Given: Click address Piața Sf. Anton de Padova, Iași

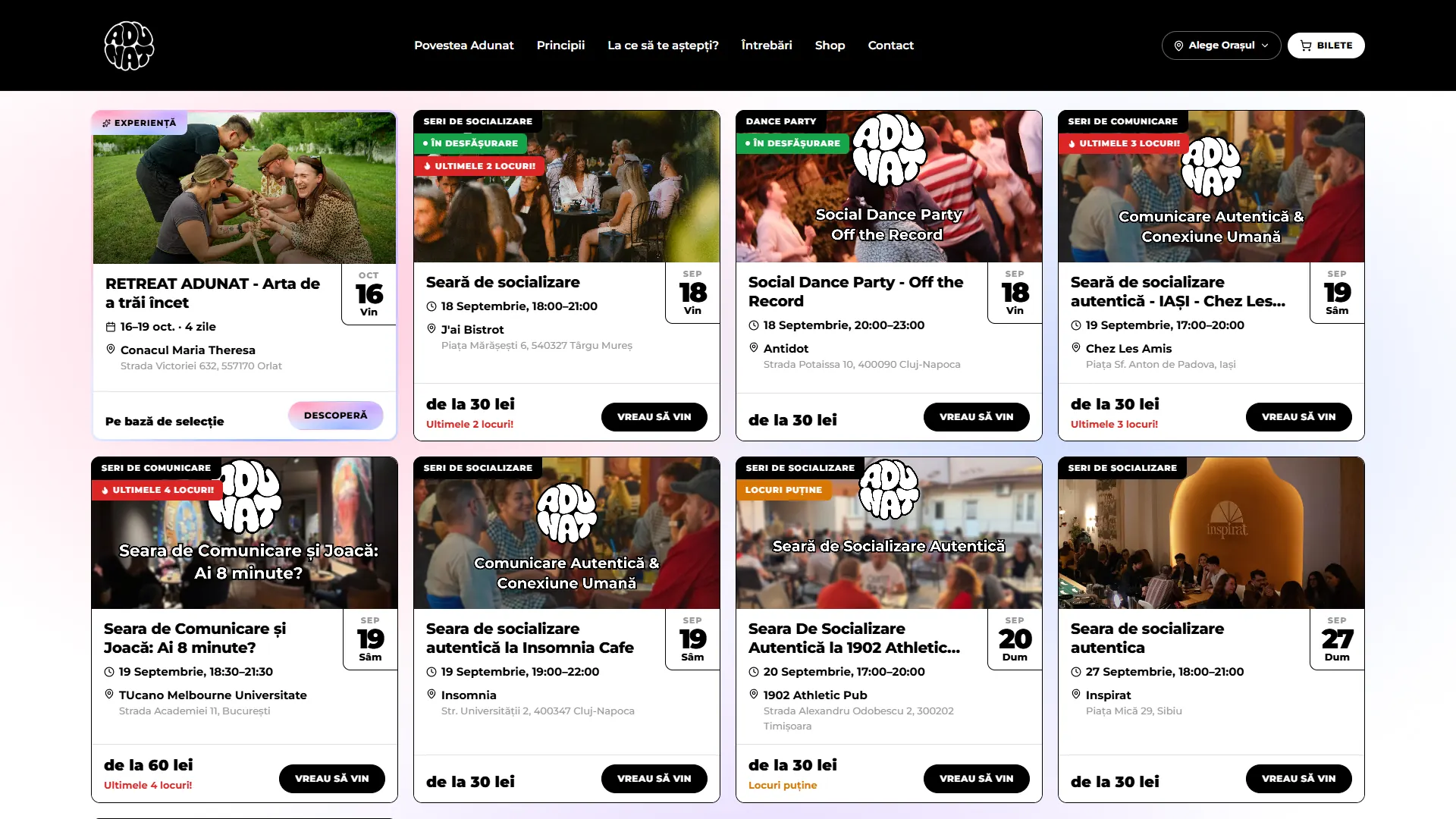Looking at the screenshot, I should click(1160, 365).
